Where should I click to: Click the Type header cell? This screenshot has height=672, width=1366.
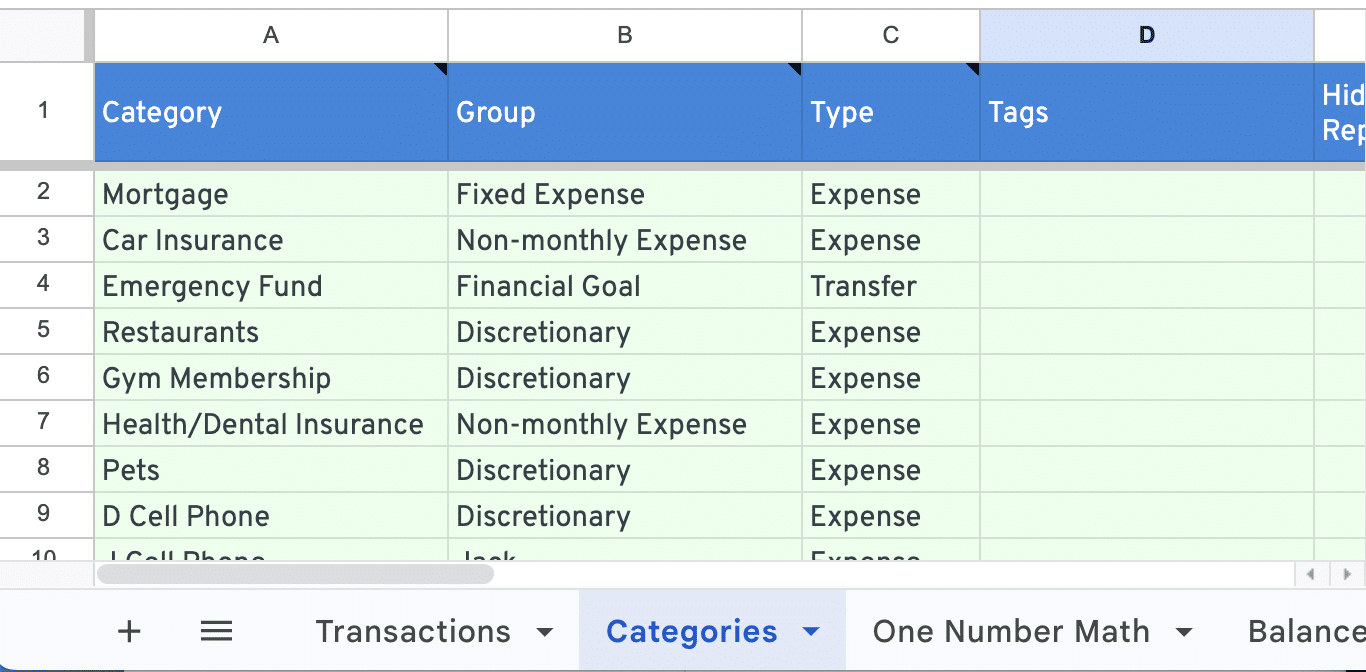[x=891, y=112]
